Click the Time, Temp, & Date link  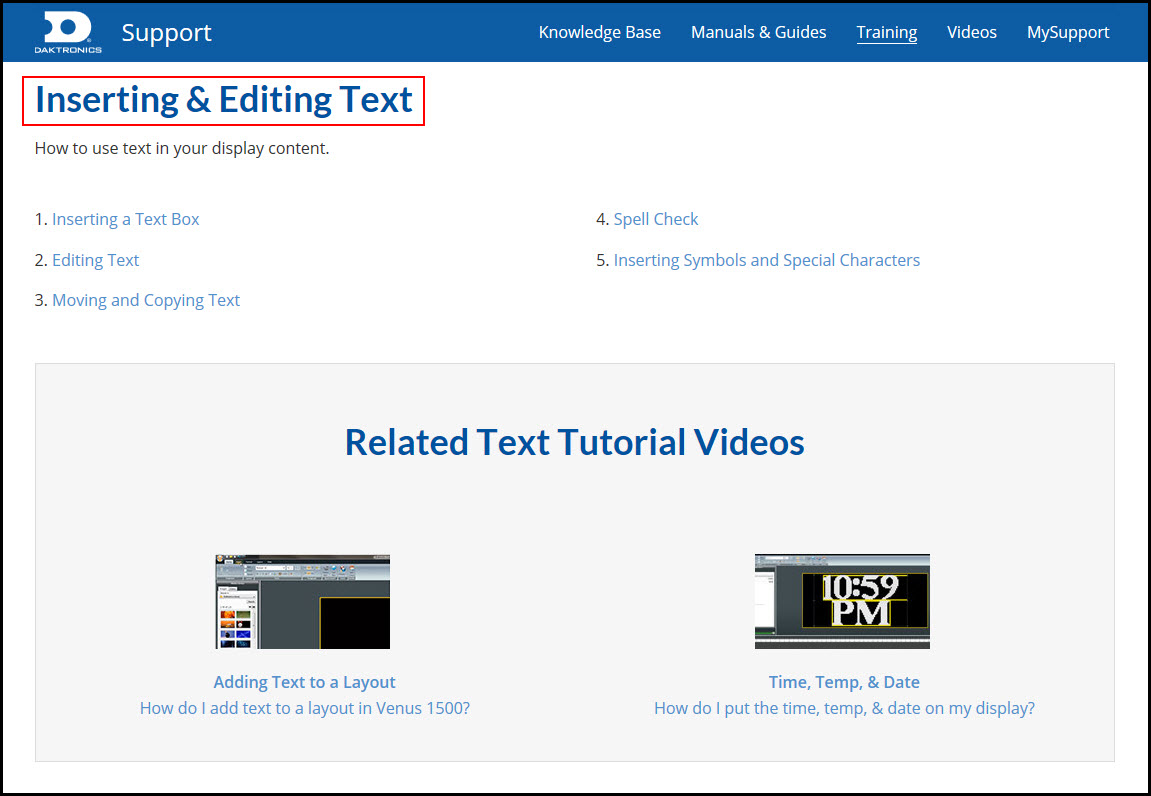(843, 681)
